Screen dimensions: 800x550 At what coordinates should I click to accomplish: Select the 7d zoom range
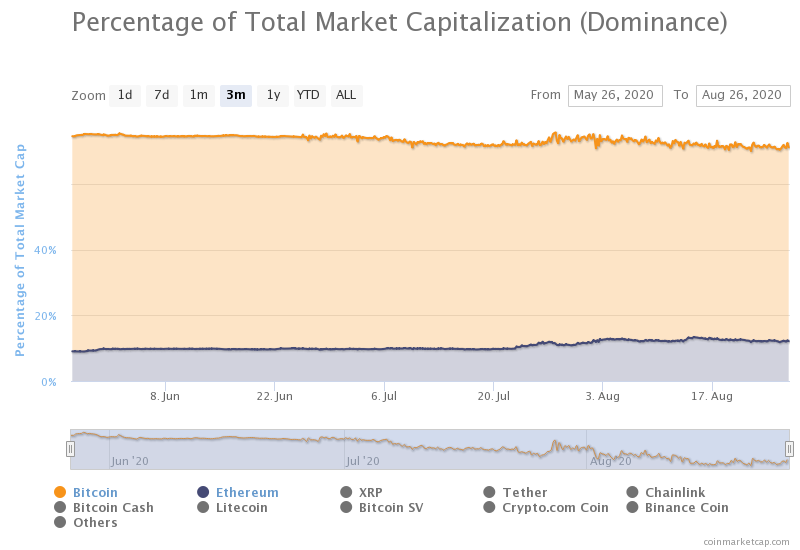pyautogui.click(x=162, y=95)
